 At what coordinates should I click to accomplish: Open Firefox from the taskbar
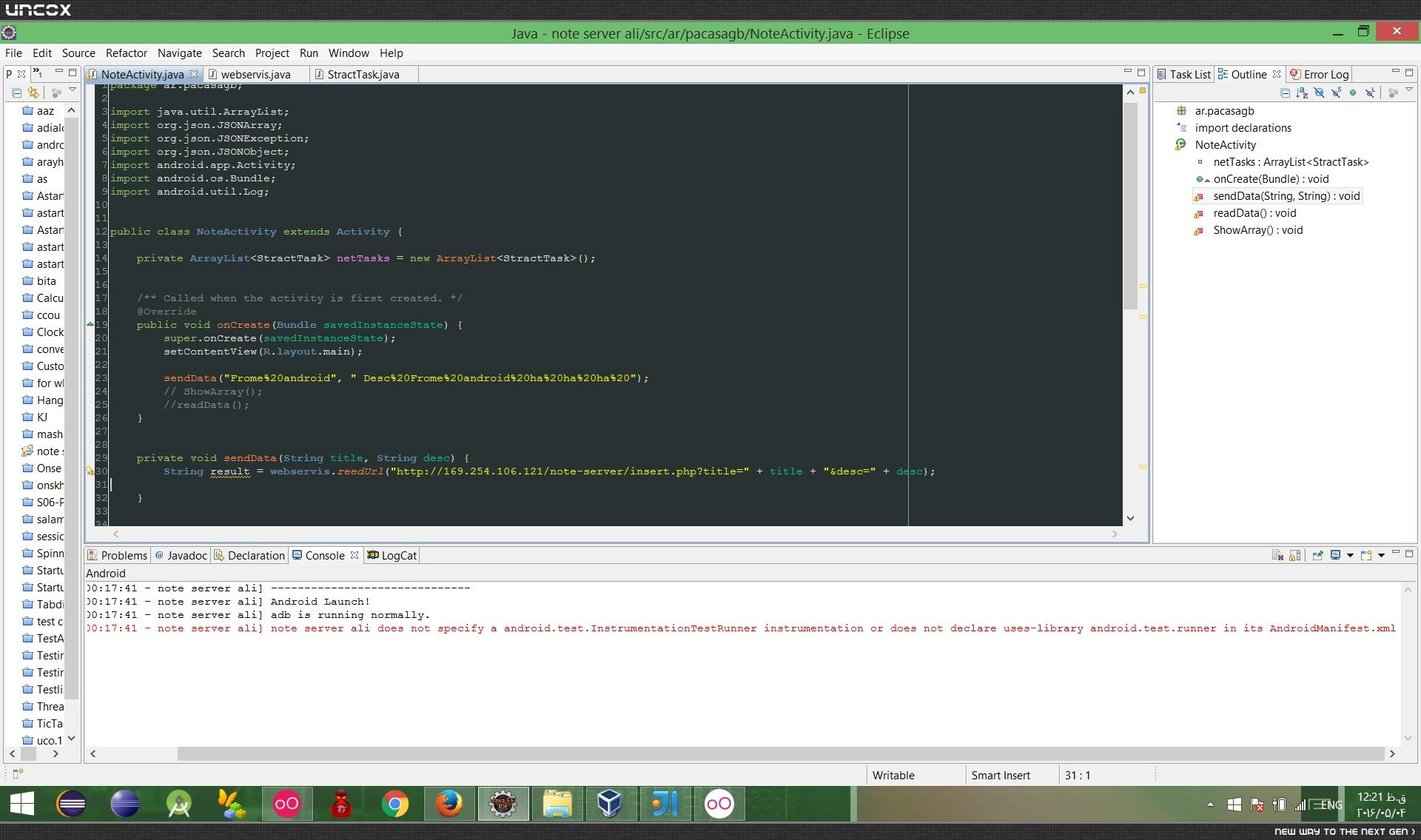pyautogui.click(x=449, y=804)
